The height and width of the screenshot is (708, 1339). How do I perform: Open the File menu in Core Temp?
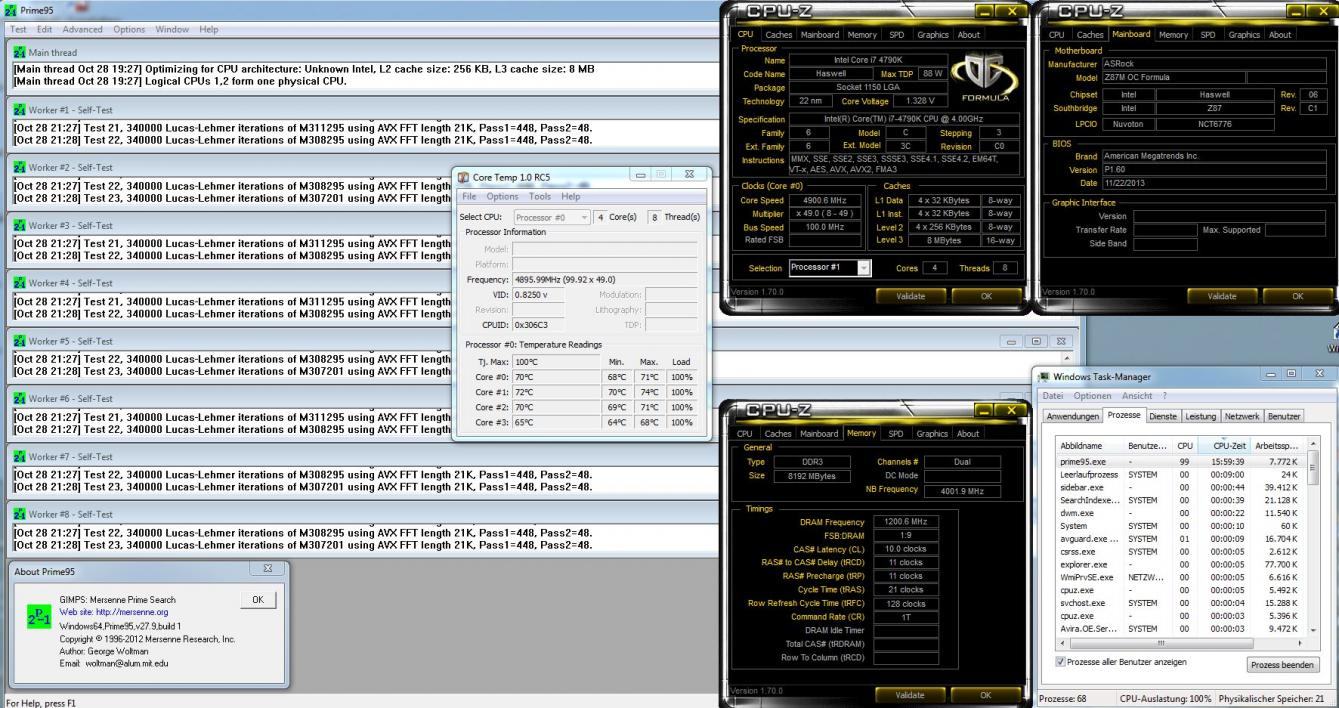click(468, 196)
